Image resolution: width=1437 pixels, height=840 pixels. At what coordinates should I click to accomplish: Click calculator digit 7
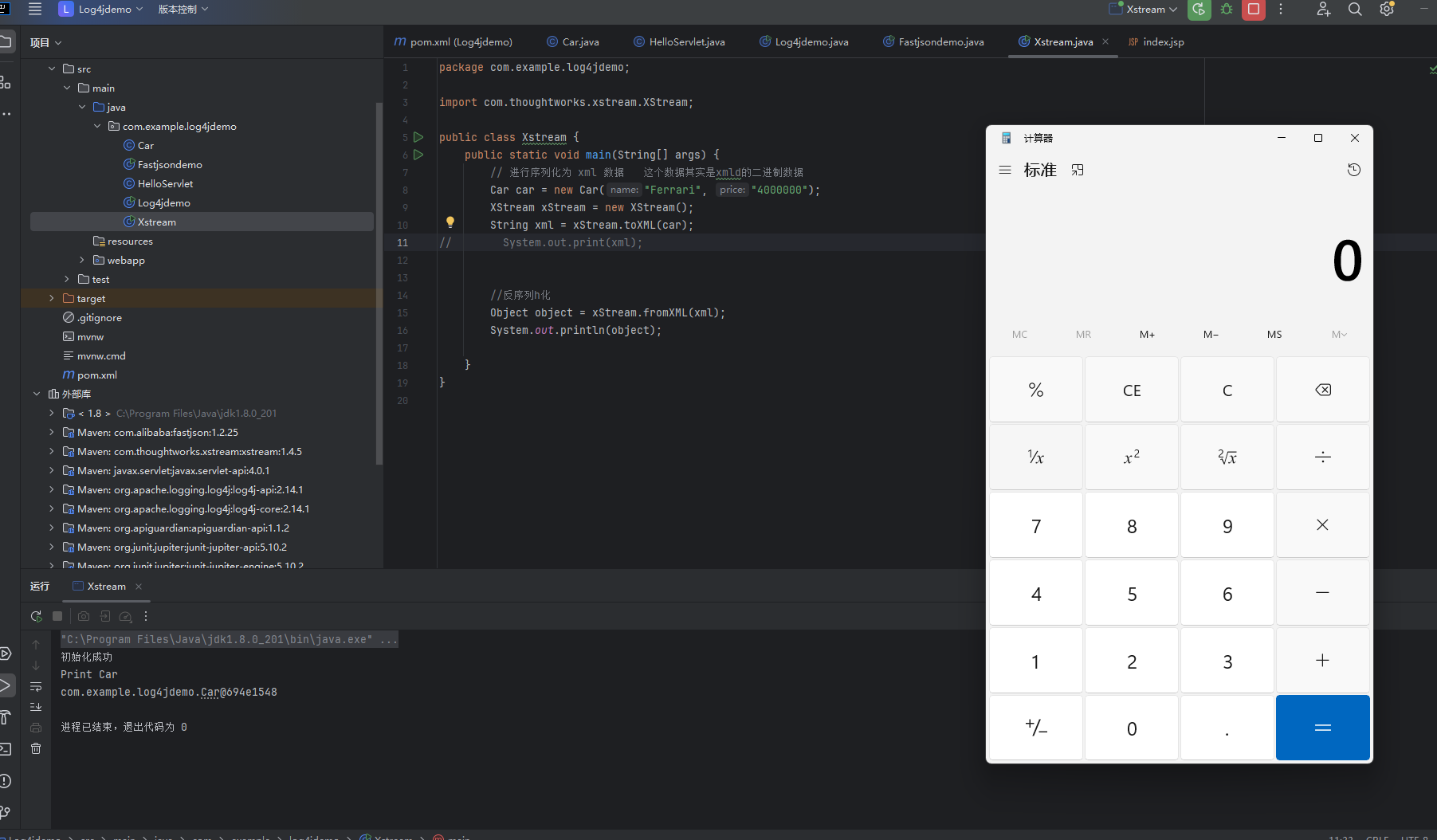(x=1036, y=525)
